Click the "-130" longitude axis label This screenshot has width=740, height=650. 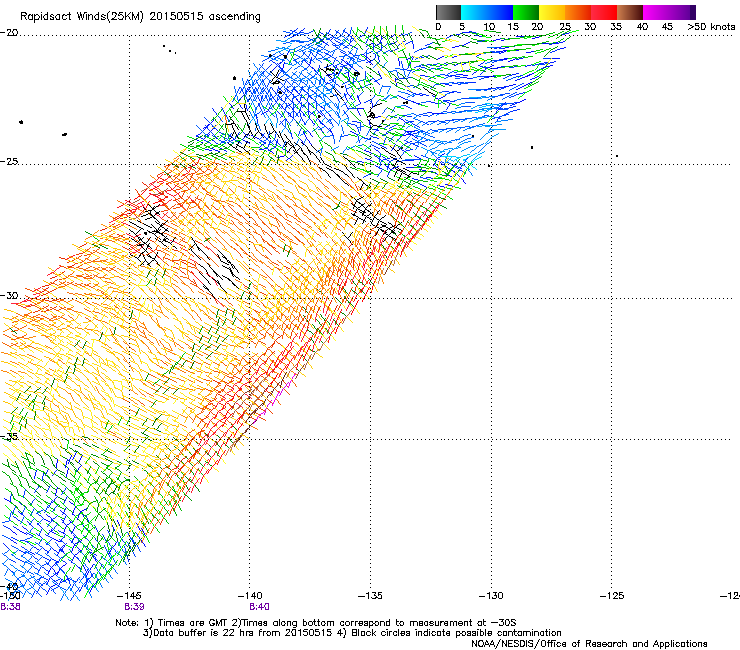click(491, 596)
